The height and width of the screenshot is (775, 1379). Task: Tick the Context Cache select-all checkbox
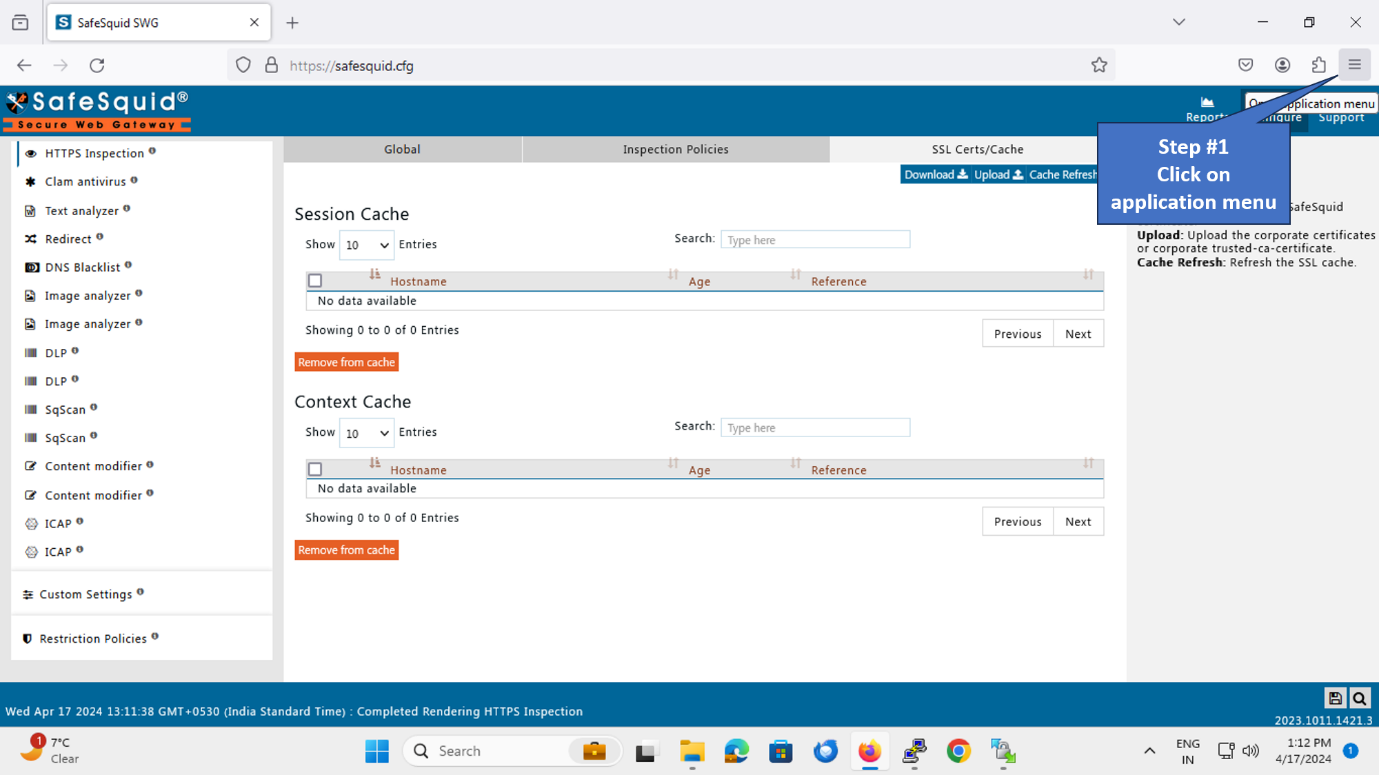[315, 469]
